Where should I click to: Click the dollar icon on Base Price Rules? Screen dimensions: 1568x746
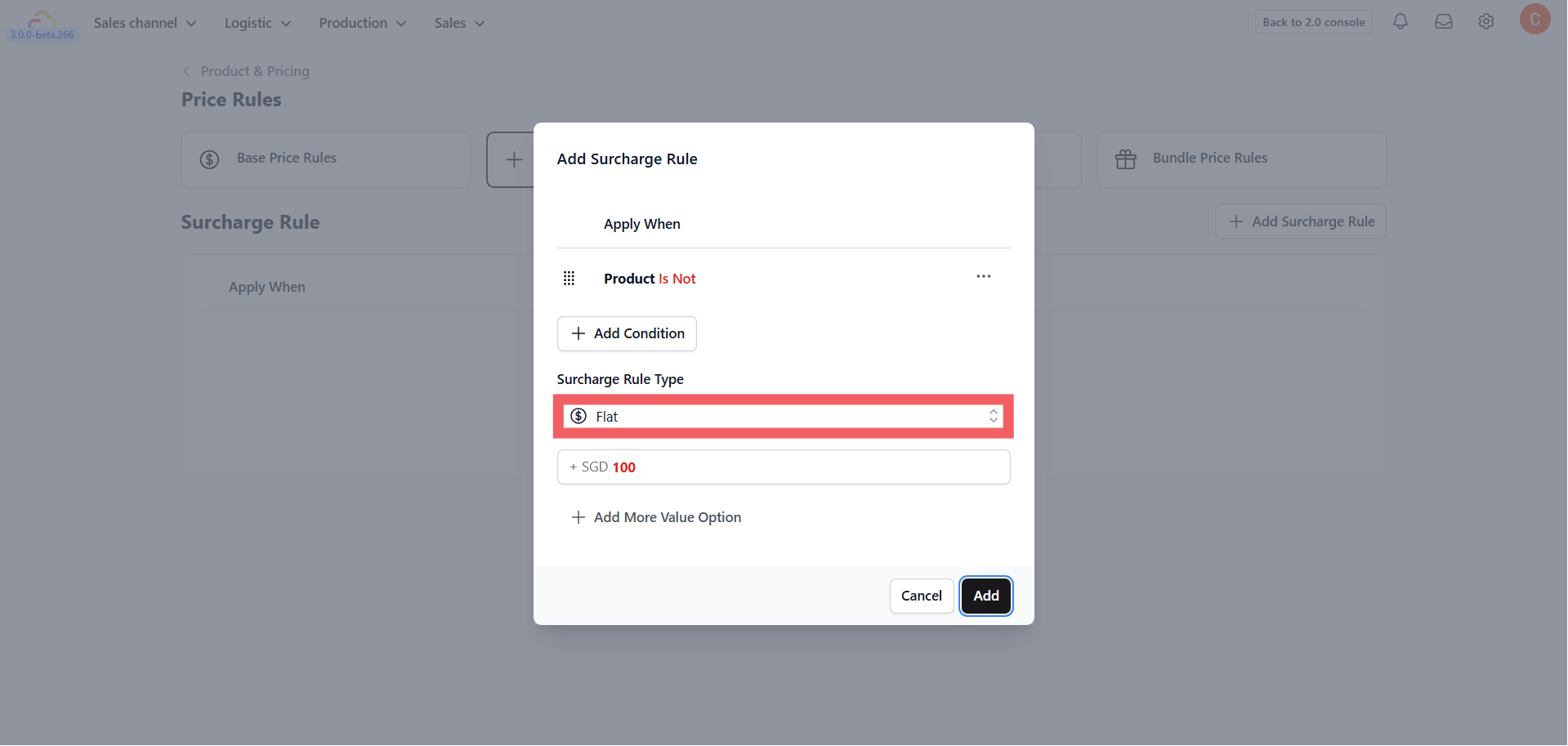tap(210, 159)
